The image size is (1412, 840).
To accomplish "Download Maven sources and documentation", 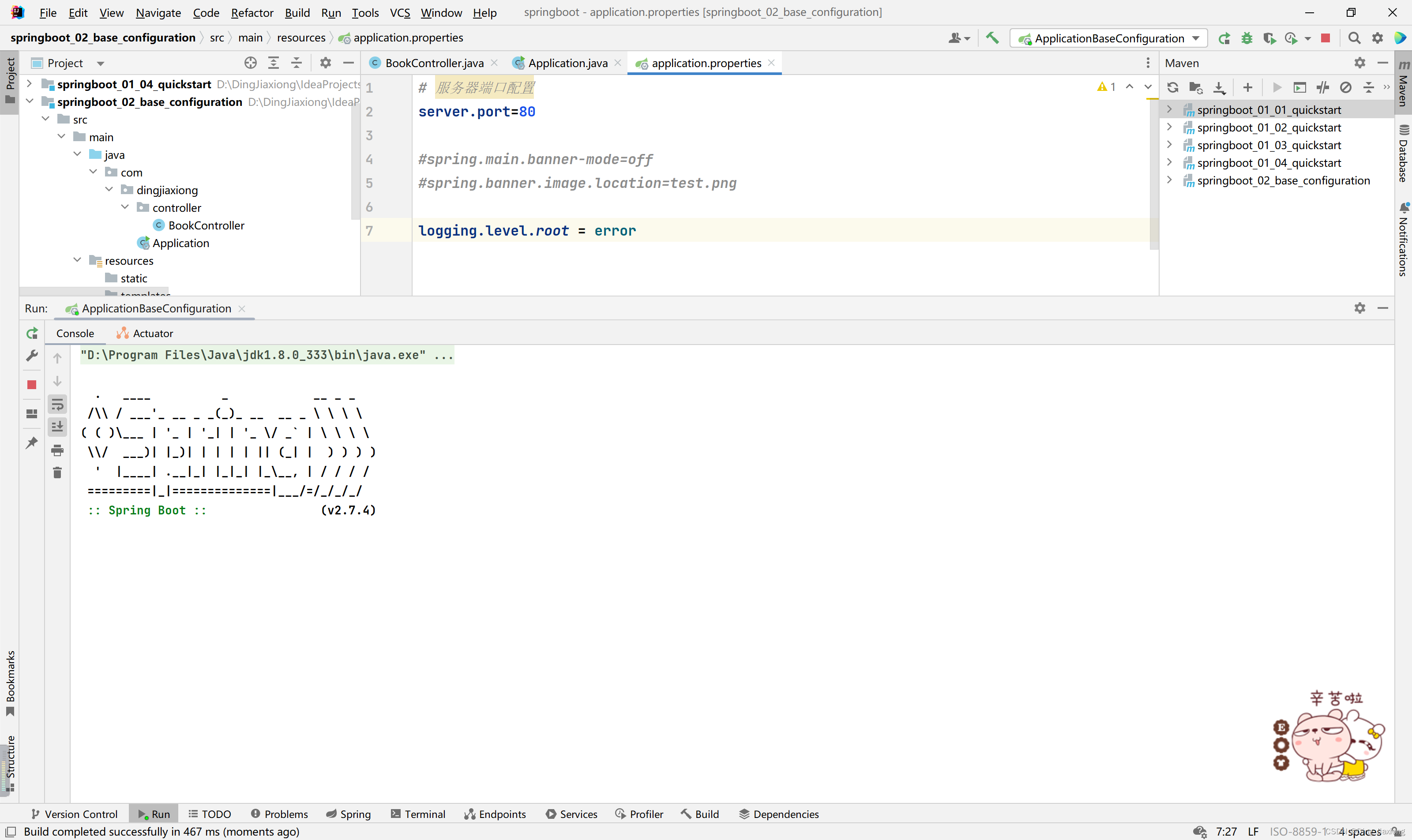I will coord(1219,87).
